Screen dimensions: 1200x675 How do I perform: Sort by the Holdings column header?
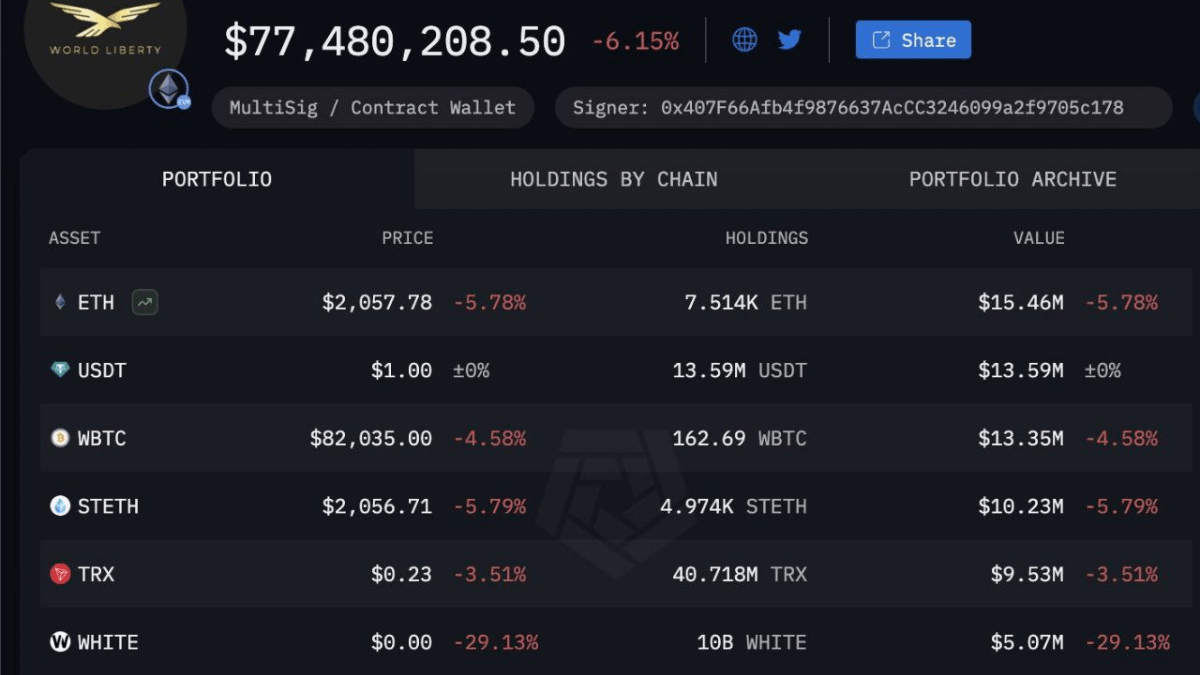(766, 238)
